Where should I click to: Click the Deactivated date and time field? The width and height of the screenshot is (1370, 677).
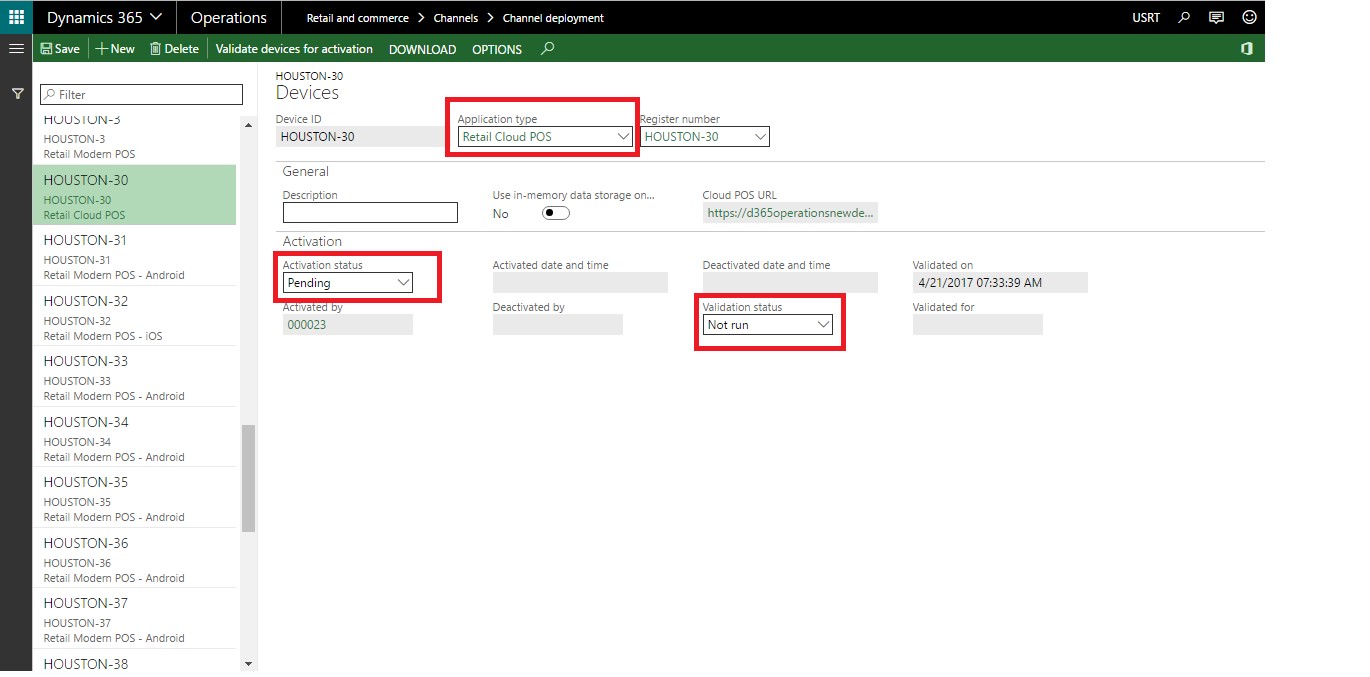pos(790,283)
